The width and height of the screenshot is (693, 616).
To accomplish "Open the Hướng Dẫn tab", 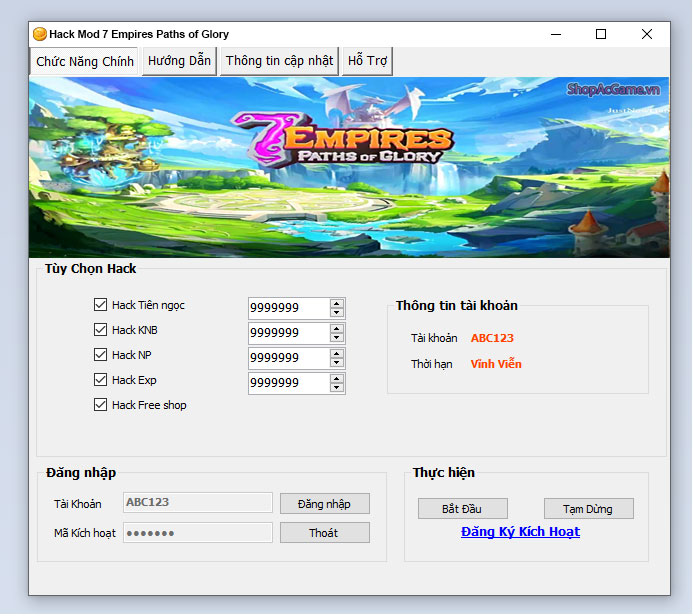I will point(179,61).
